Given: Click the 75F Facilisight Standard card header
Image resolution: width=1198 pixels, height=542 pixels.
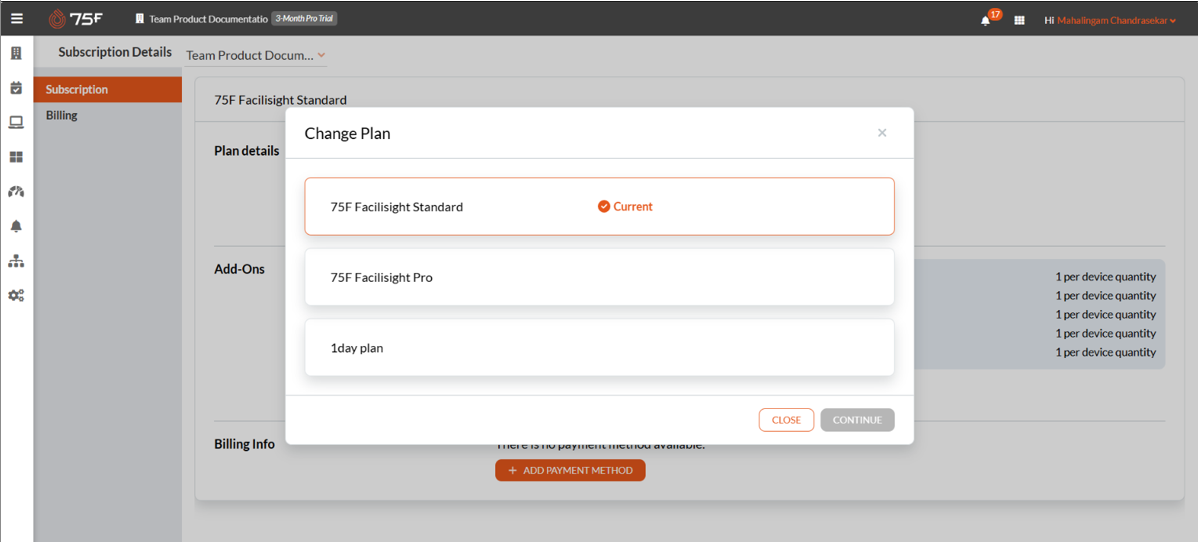Looking at the screenshot, I should [280, 99].
